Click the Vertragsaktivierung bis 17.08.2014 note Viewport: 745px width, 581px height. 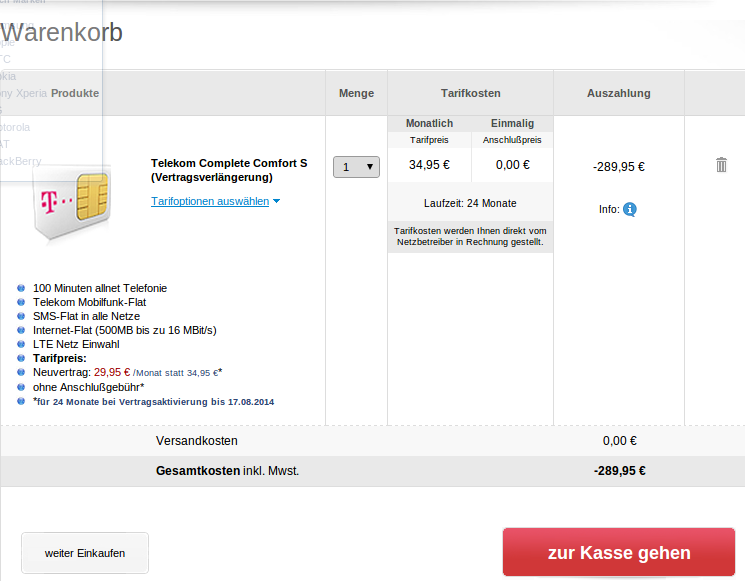[153, 402]
